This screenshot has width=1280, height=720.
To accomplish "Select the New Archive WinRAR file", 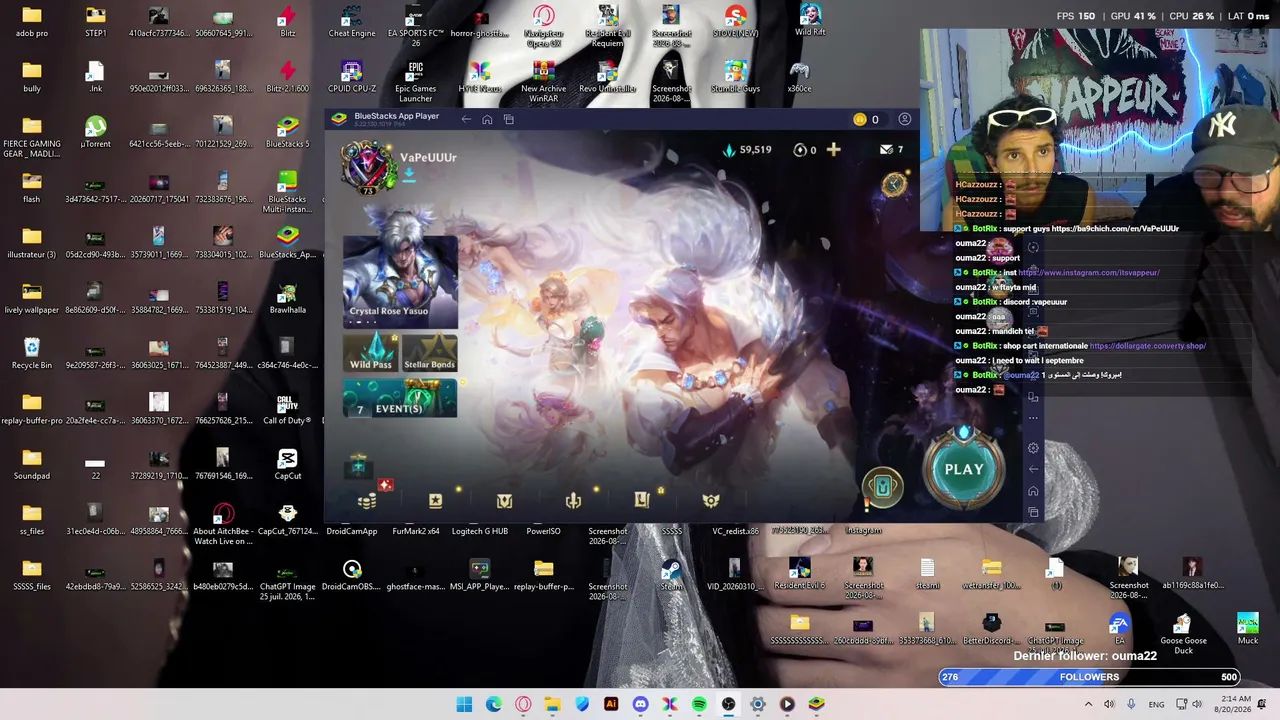I will click(543, 82).
